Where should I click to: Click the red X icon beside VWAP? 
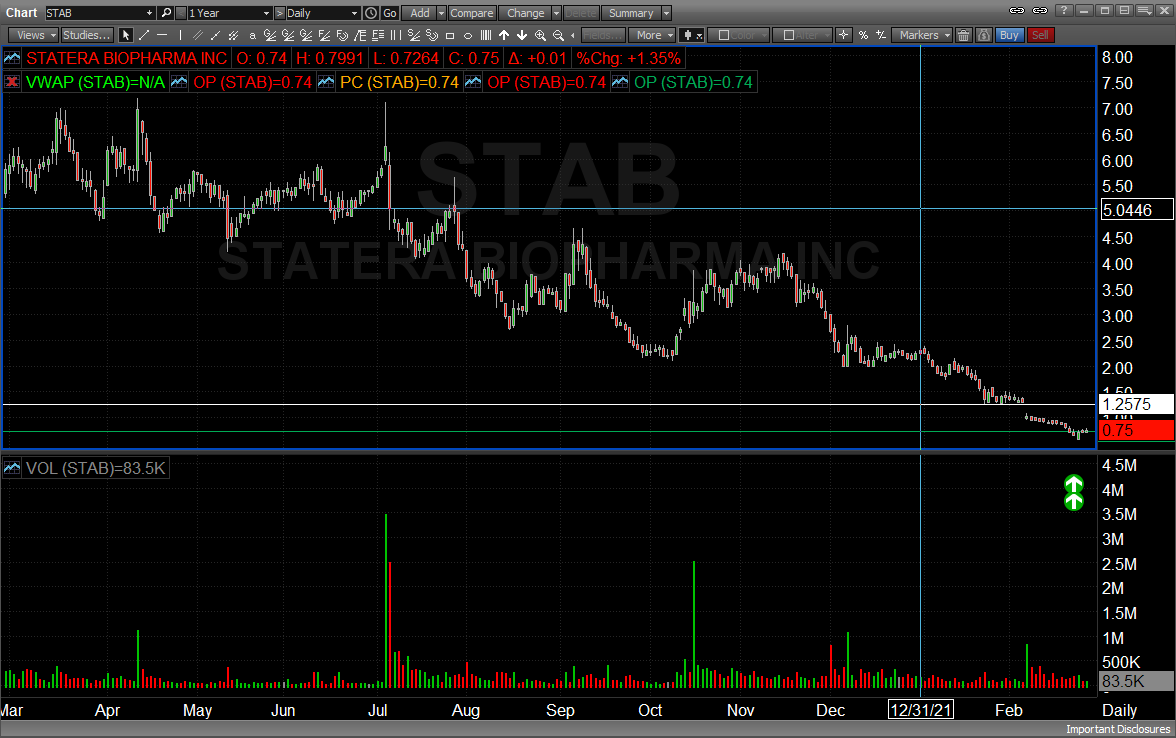click(12, 82)
